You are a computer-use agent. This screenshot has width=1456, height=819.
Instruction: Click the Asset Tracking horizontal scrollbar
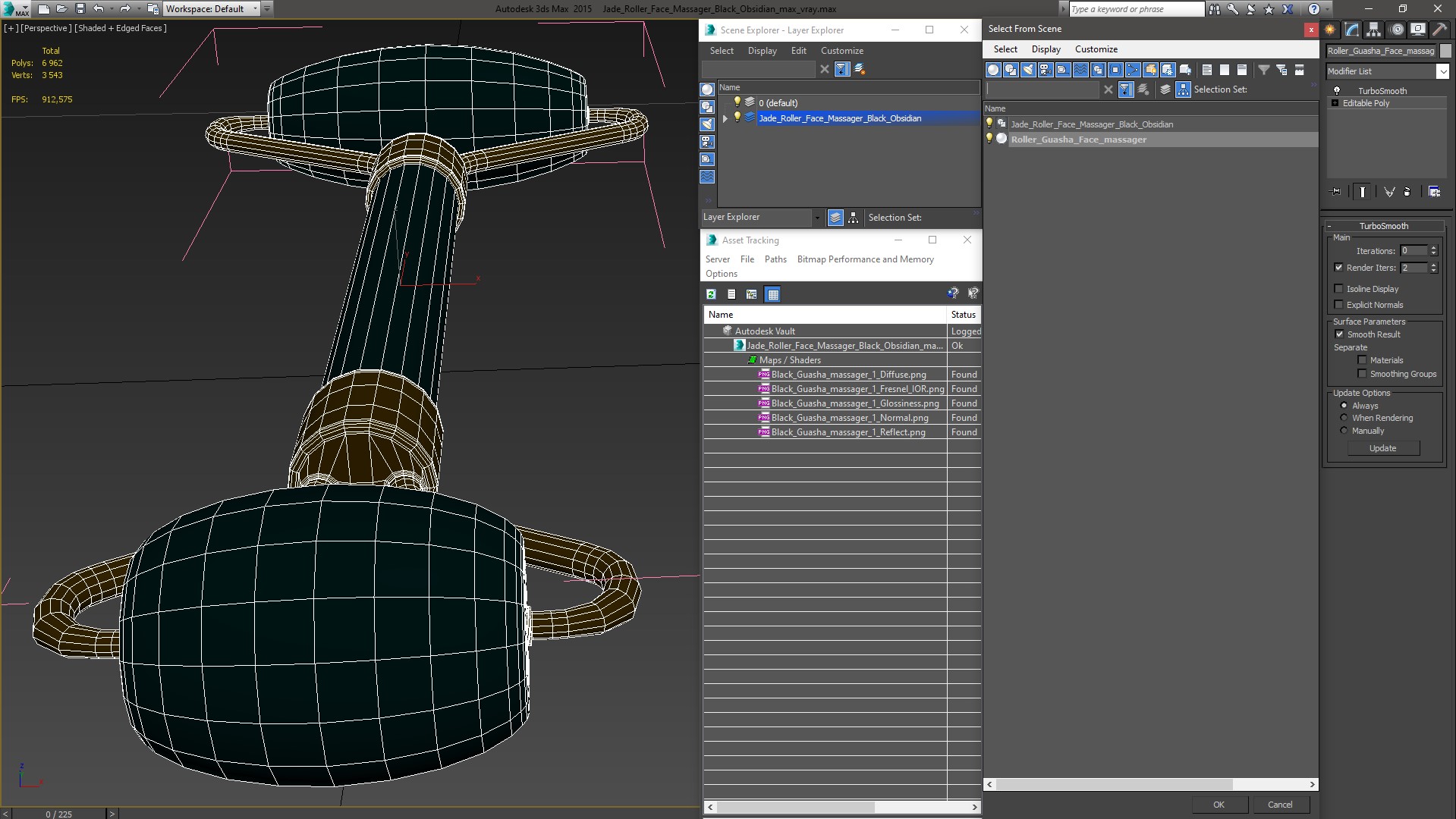coord(795,807)
